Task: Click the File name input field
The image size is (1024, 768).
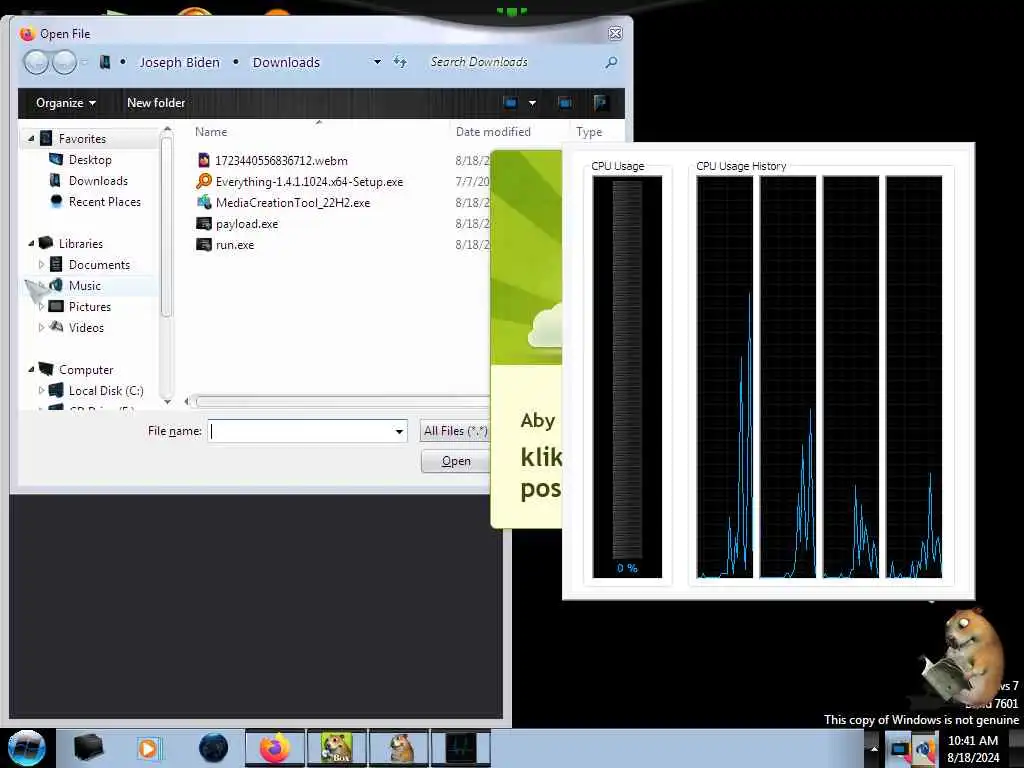Action: 300,431
